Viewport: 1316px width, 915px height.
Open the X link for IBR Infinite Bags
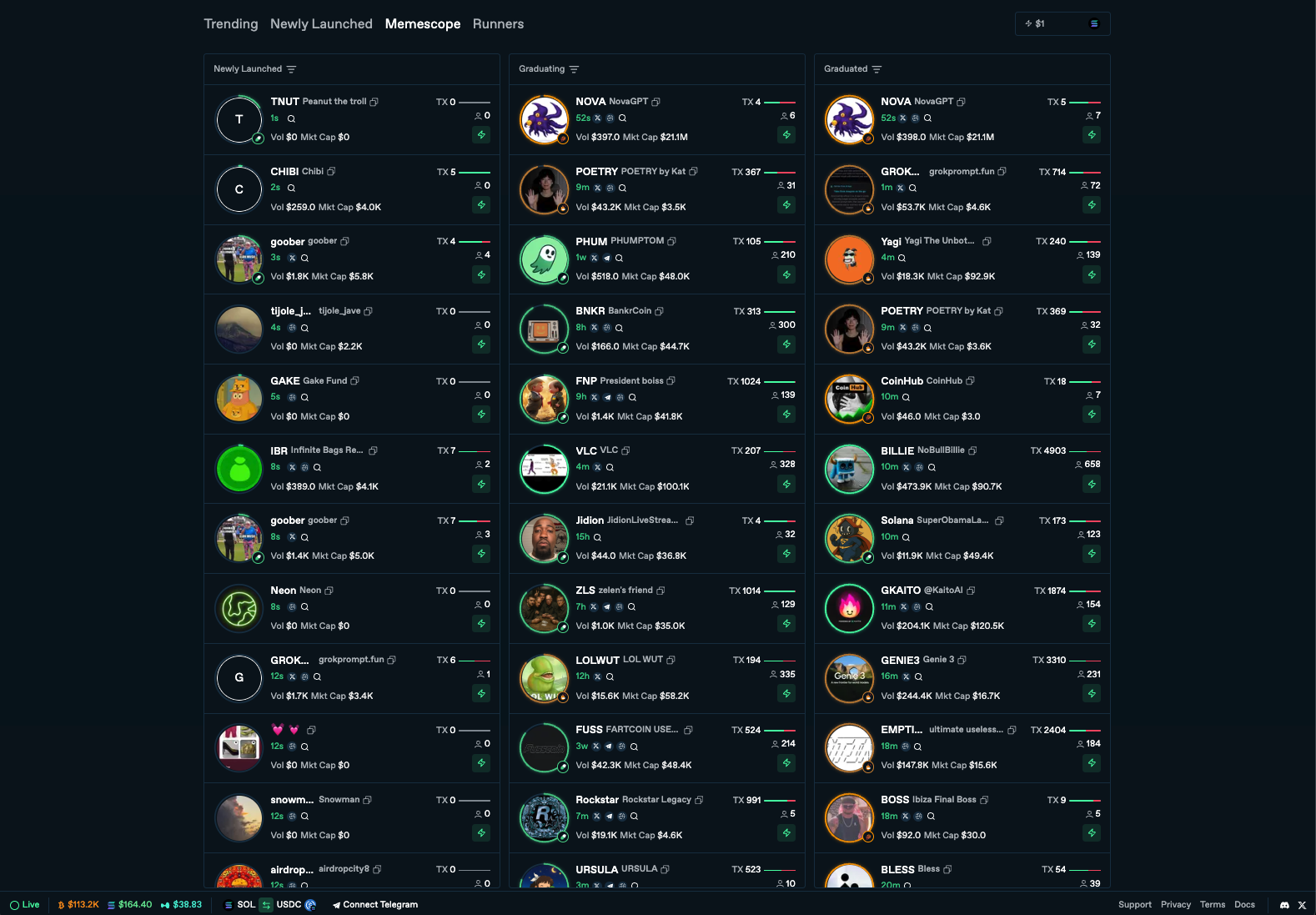[x=292, y=468]
